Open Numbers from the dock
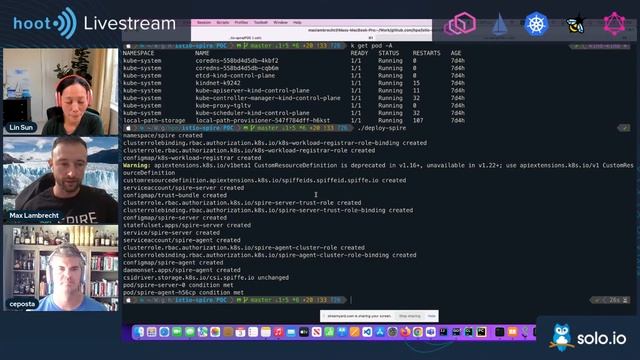Viewport: 640px width, 360px height. coord(329,332)
